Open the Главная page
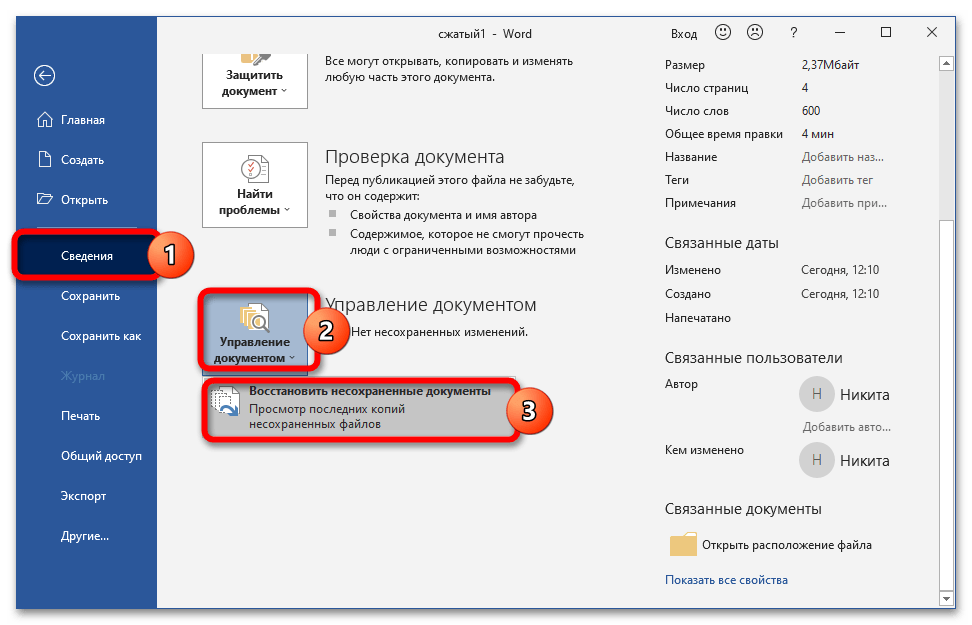The height and width of the screenshot is (625, 972). (82, 120)
